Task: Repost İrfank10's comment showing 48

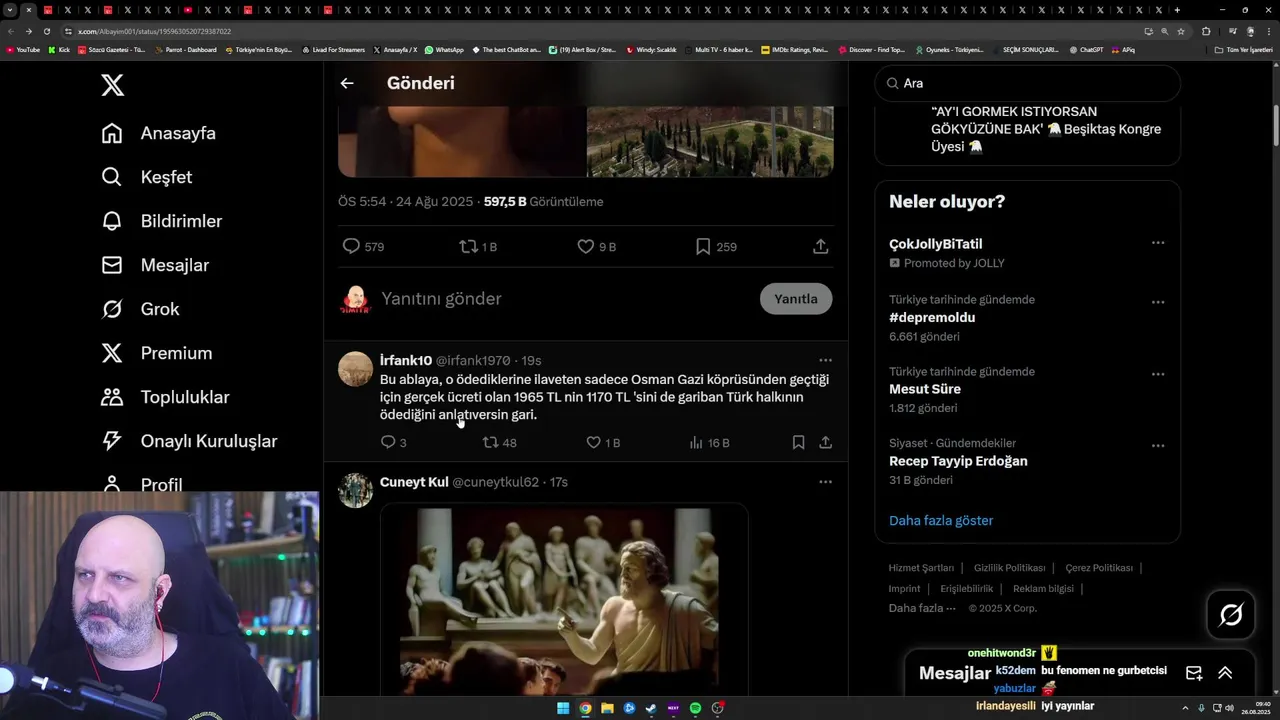Action: (x=500, y=442)
